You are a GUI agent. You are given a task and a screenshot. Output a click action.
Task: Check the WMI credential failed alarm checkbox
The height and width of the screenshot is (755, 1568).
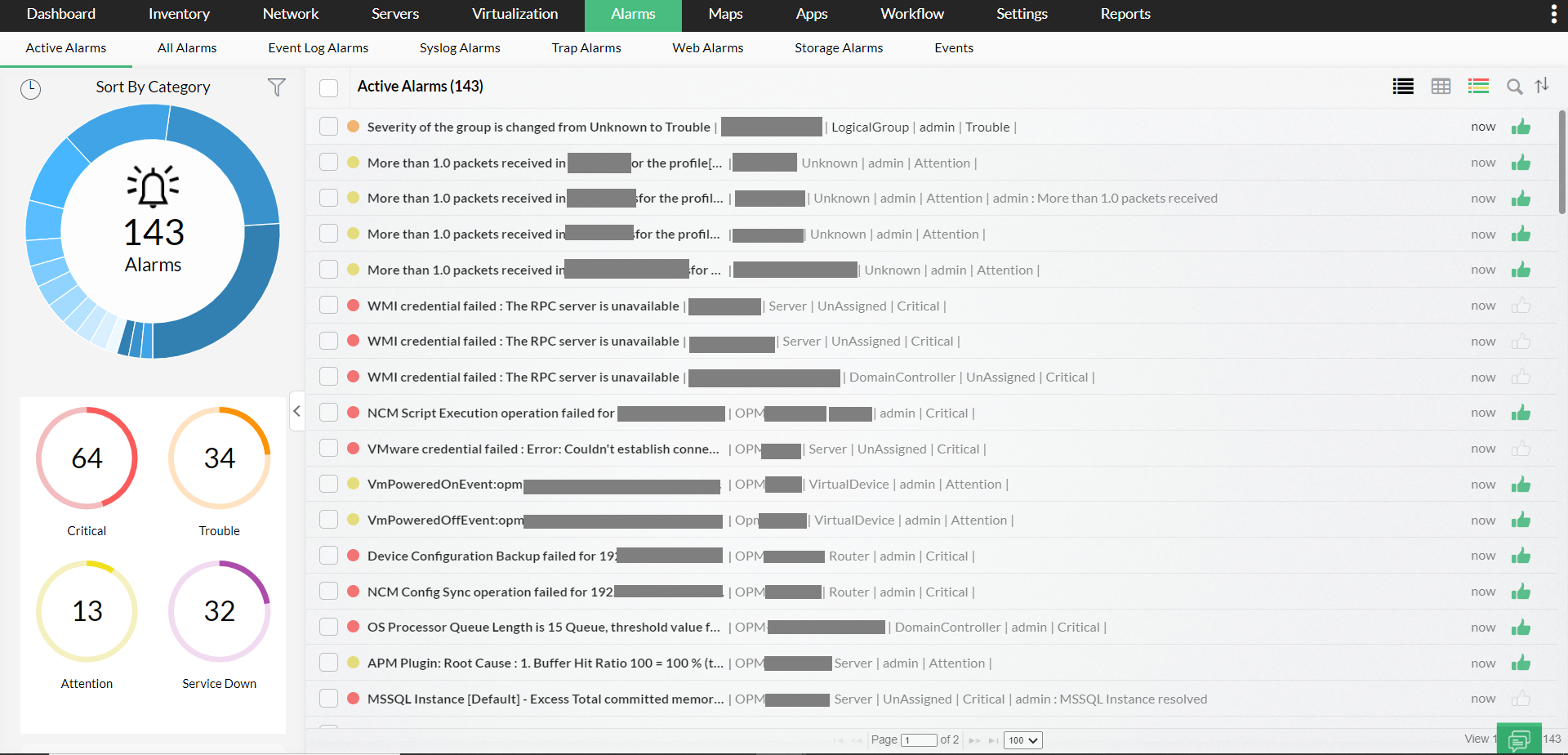tap(328, 305)
